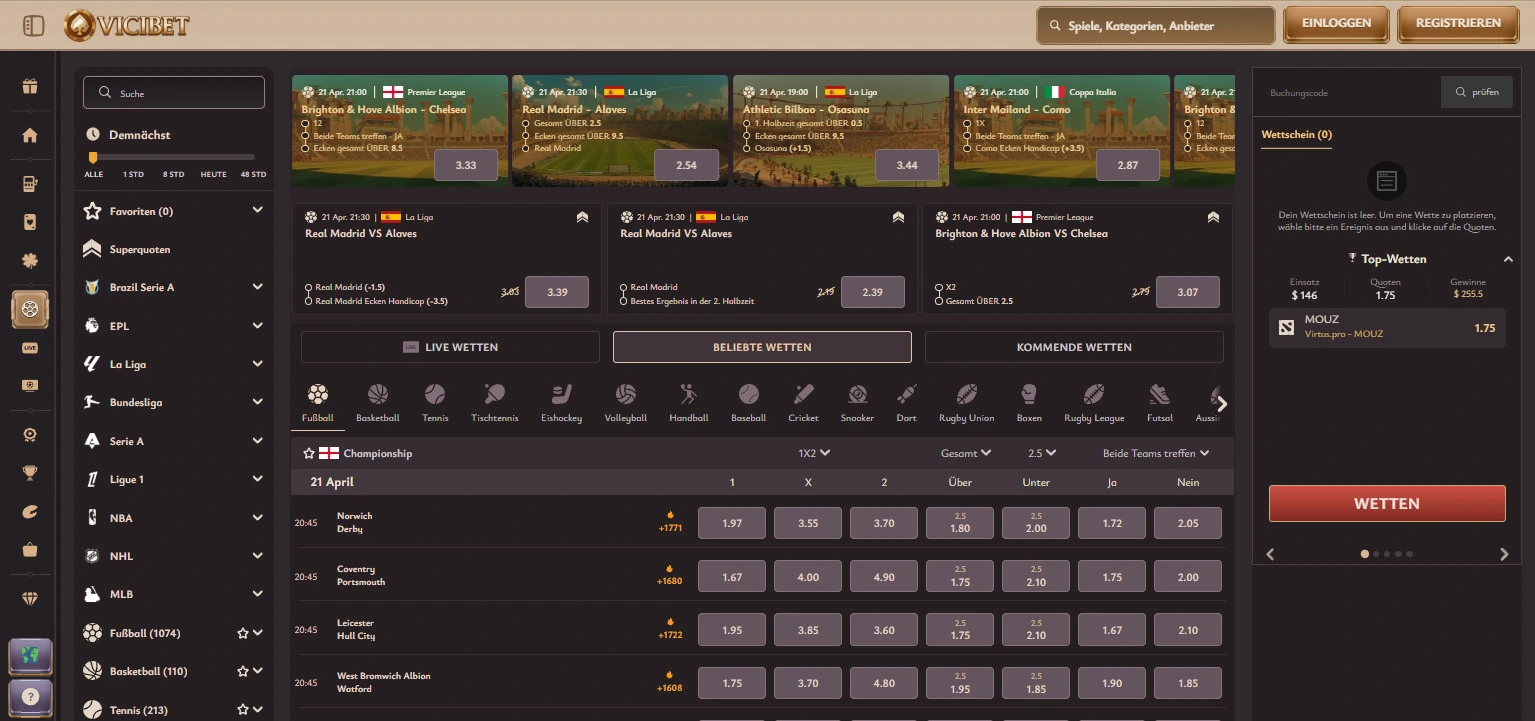Click the Registrieren button
1535x721 pixels.
tap(1458, 24)
